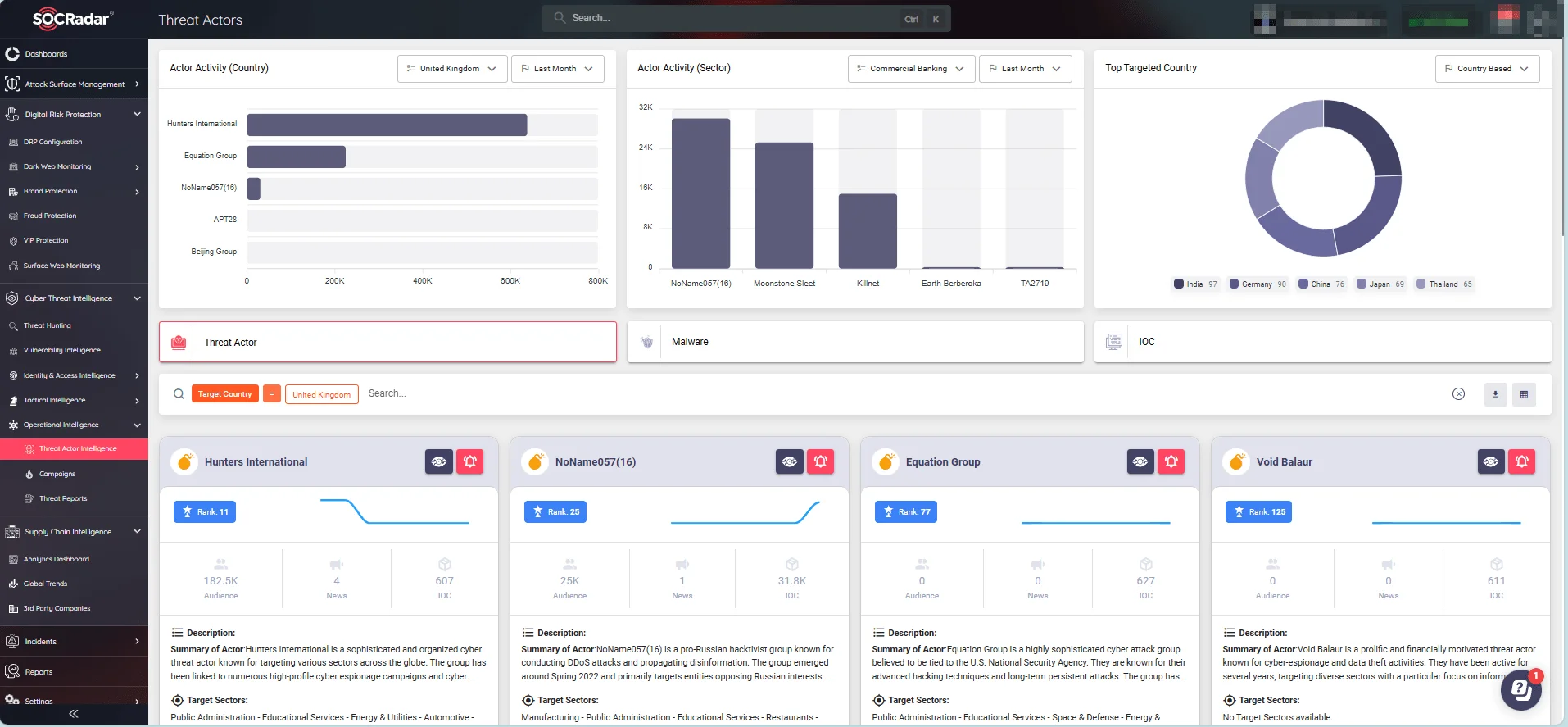This screenshot has height=727, width=1568.
Task: Expand Identity & Access Intelligence
Action: click(74, 375)
